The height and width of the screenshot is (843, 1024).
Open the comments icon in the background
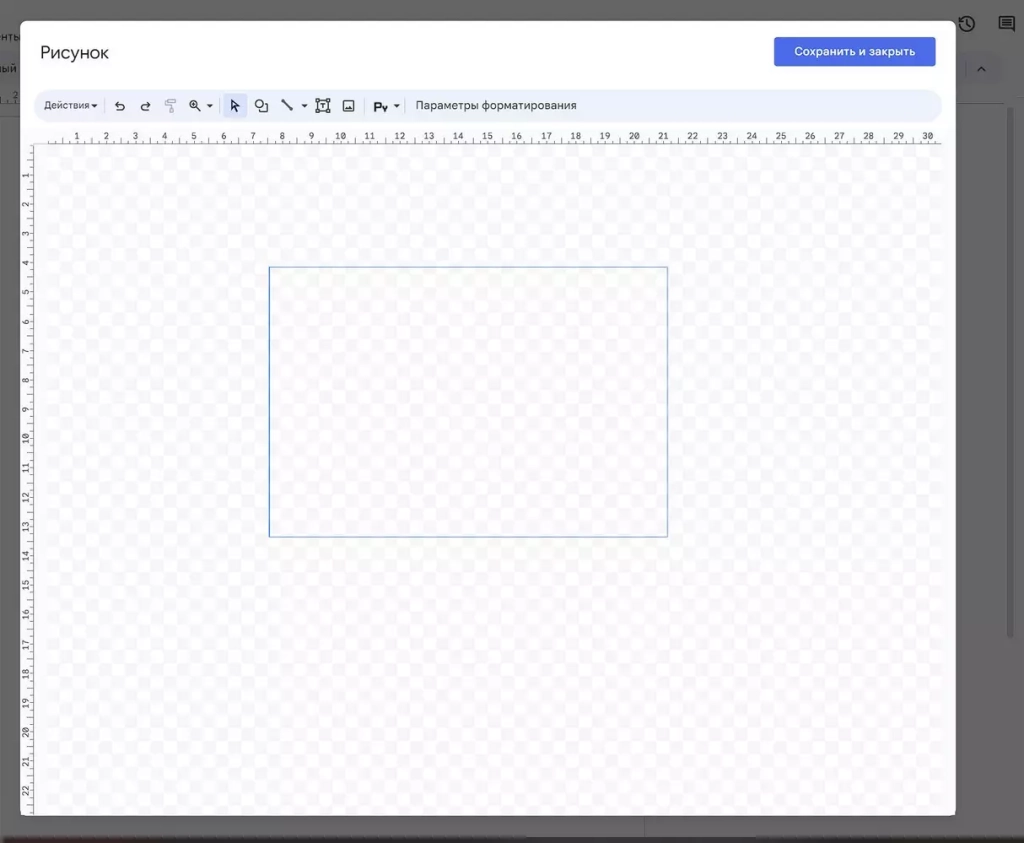[x=1006, y=24]
